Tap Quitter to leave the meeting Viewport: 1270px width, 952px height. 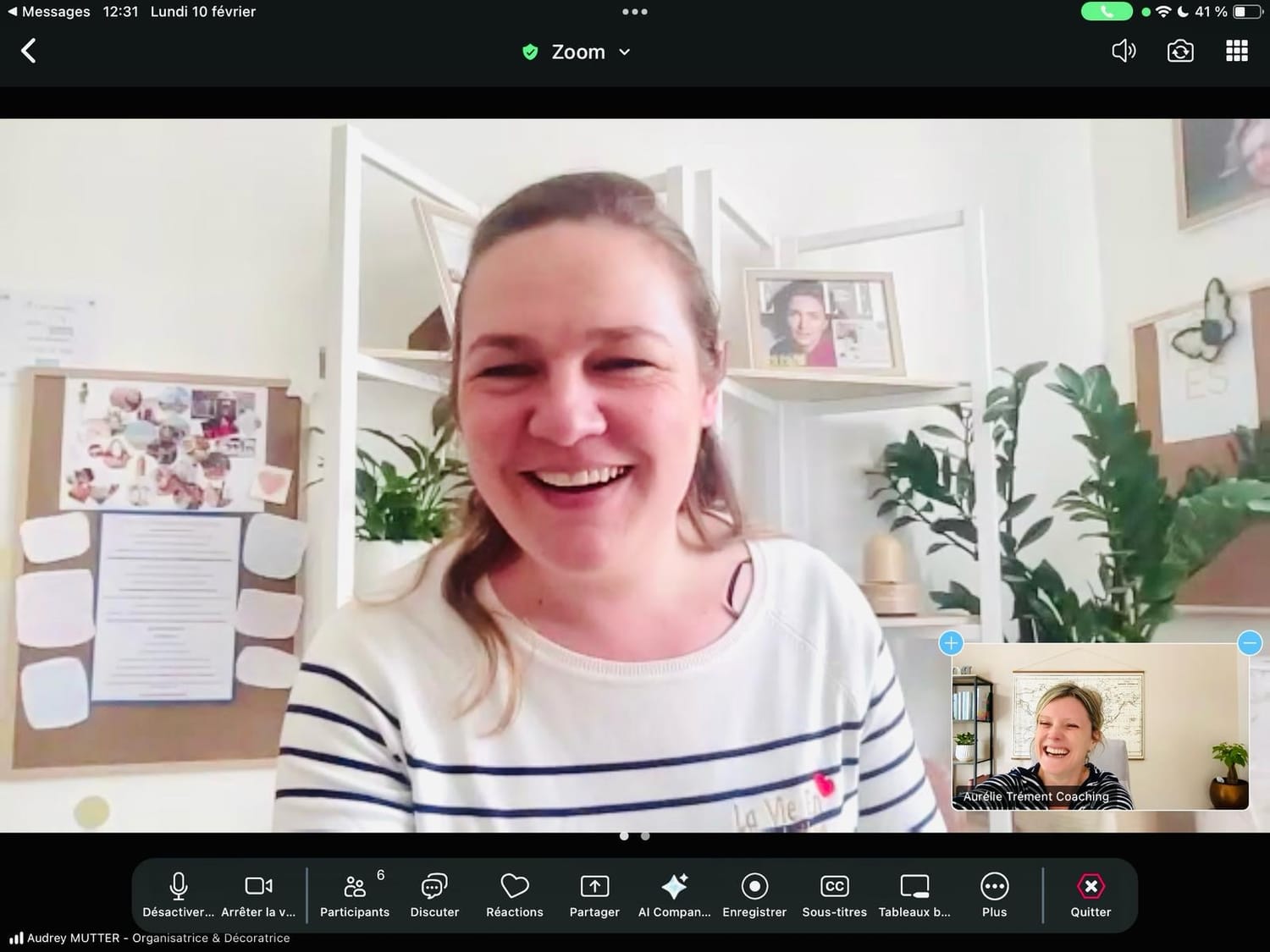(x=1091, y=894)
